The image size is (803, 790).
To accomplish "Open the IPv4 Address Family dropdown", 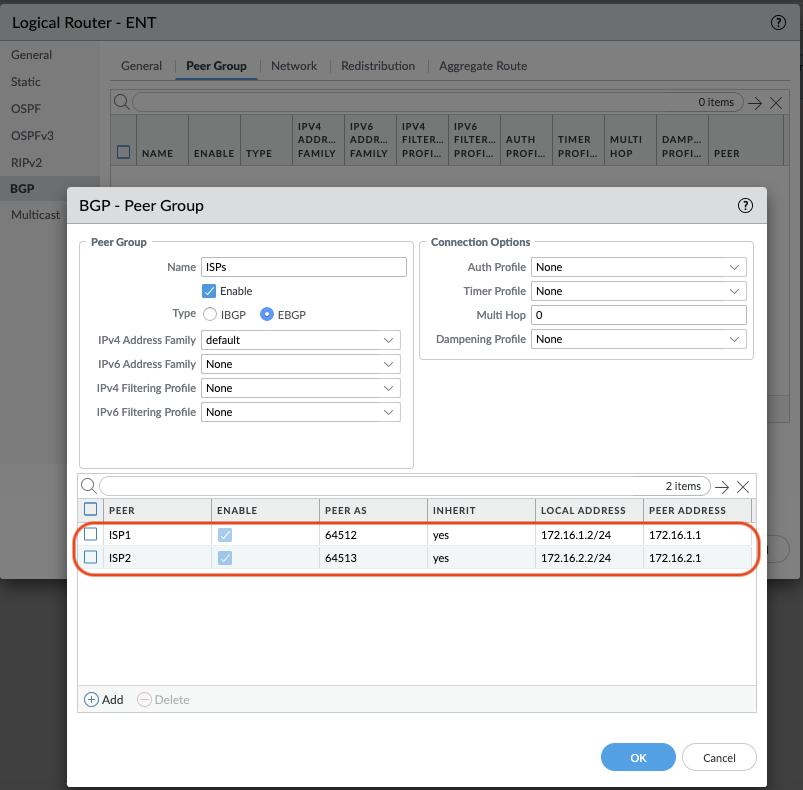I will [300, 340].
